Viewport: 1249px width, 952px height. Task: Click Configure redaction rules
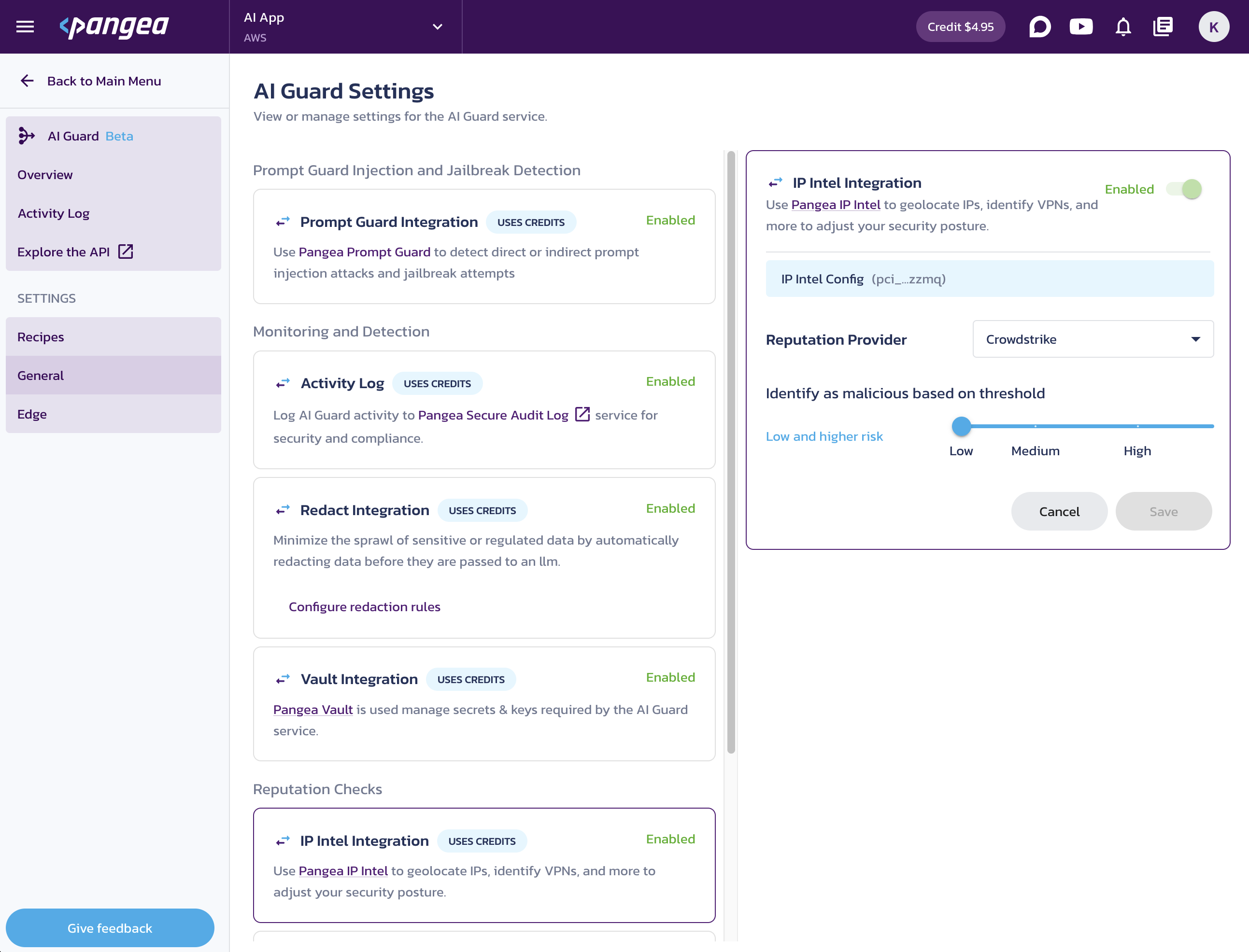pos(364,606)
